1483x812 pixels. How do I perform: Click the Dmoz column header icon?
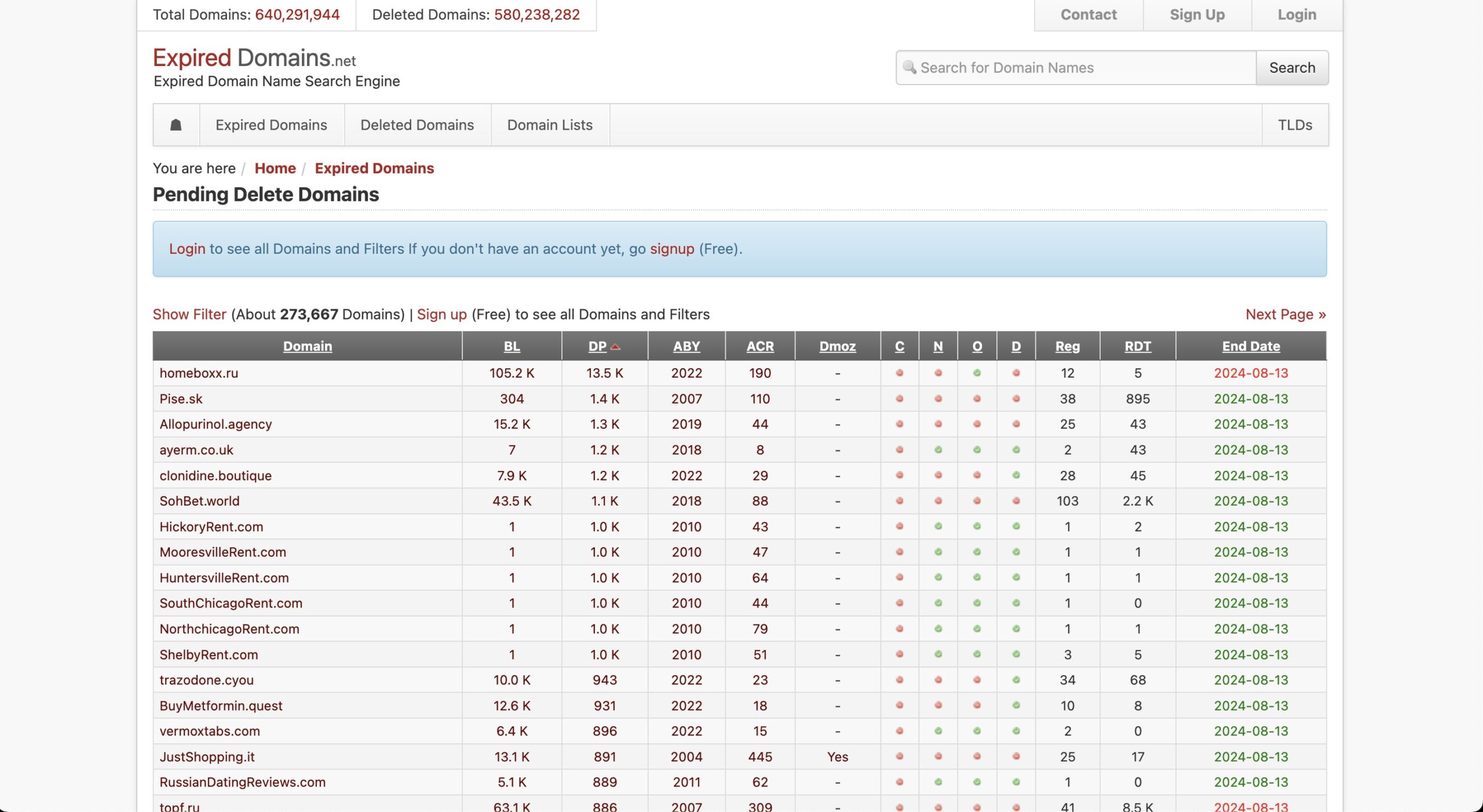click(837, 346)
